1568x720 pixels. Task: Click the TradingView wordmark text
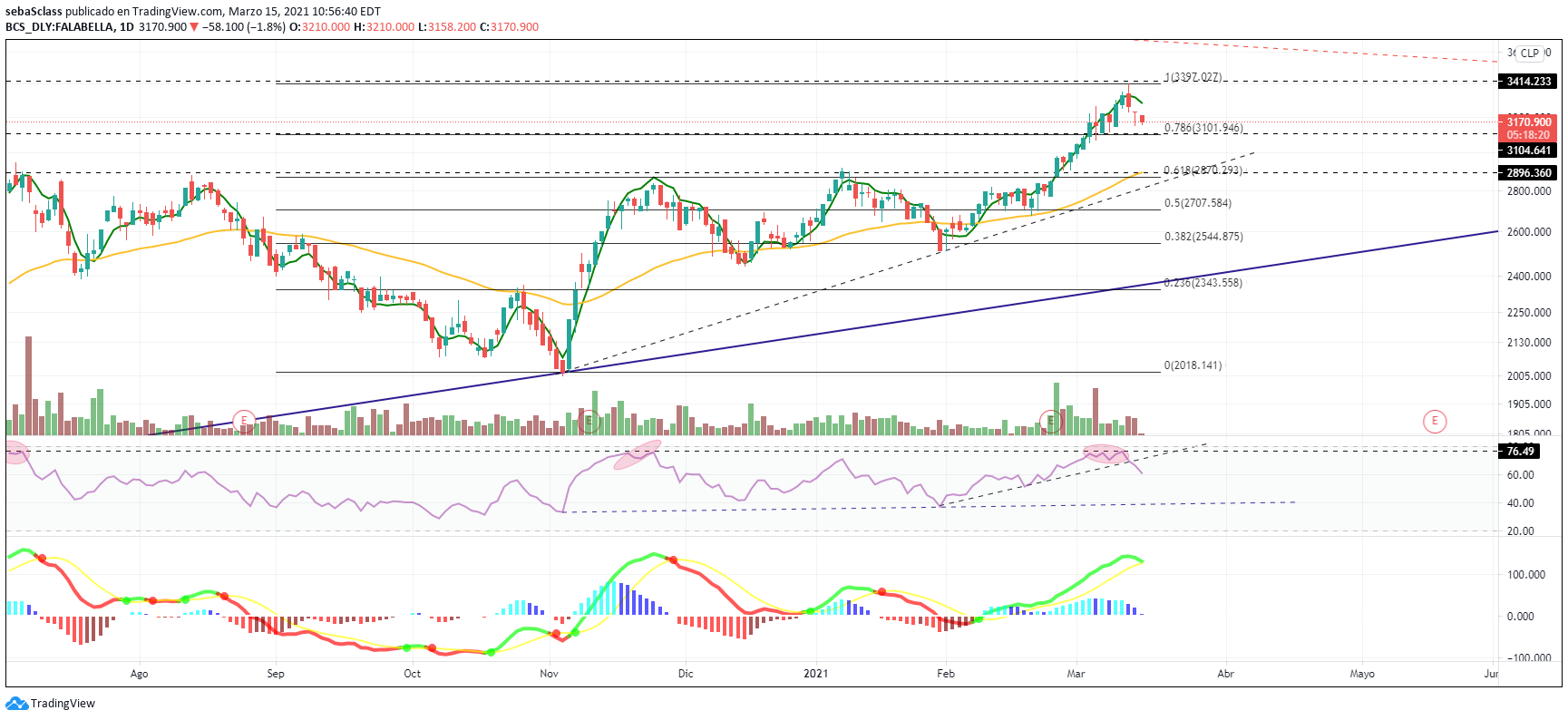pos(63,704)
